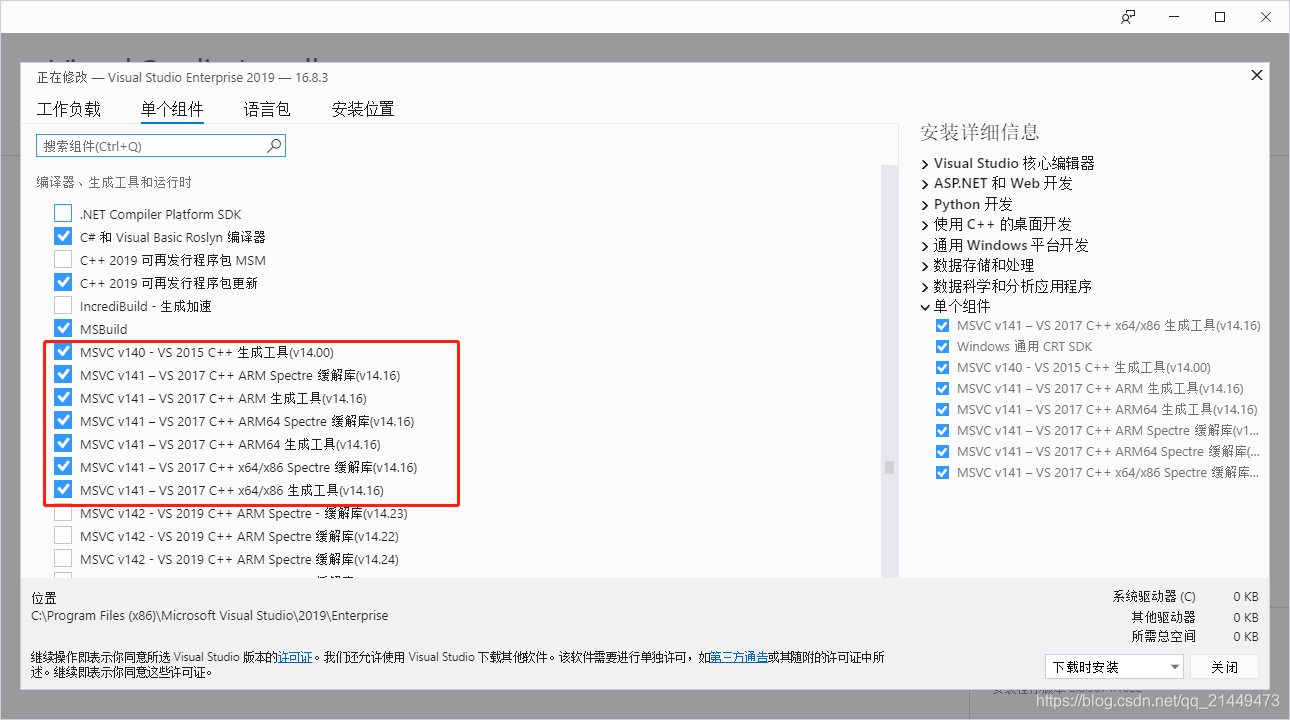Expand Python 开发 in install details
1290x720 pixels.
(x=925, y=204)
